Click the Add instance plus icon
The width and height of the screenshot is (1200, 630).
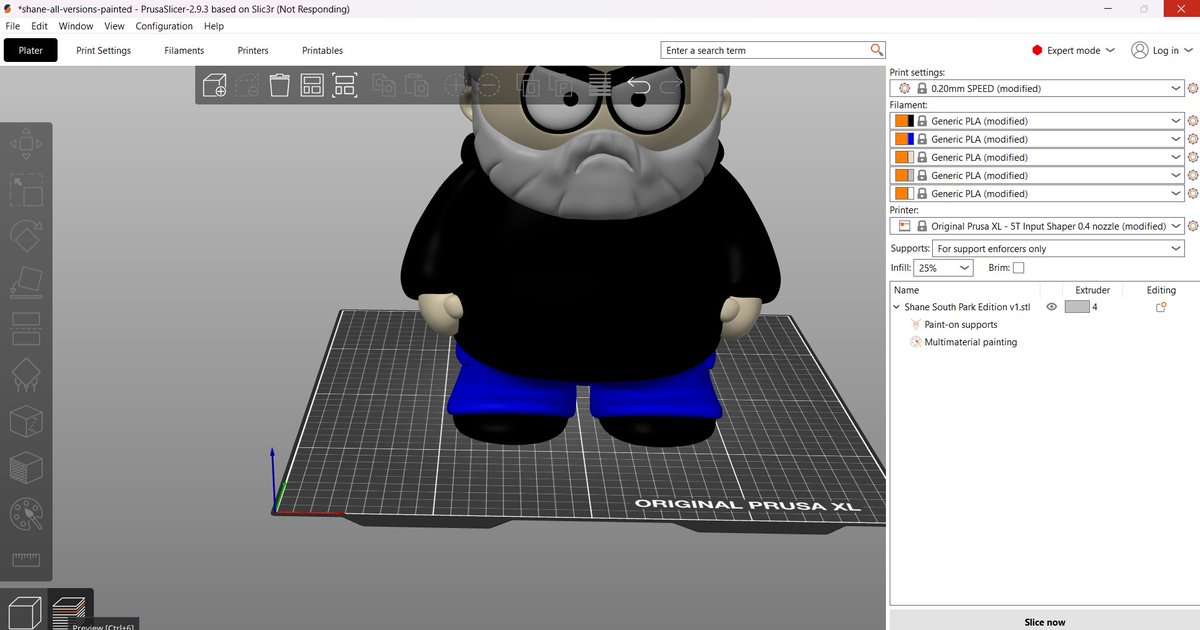455,86
